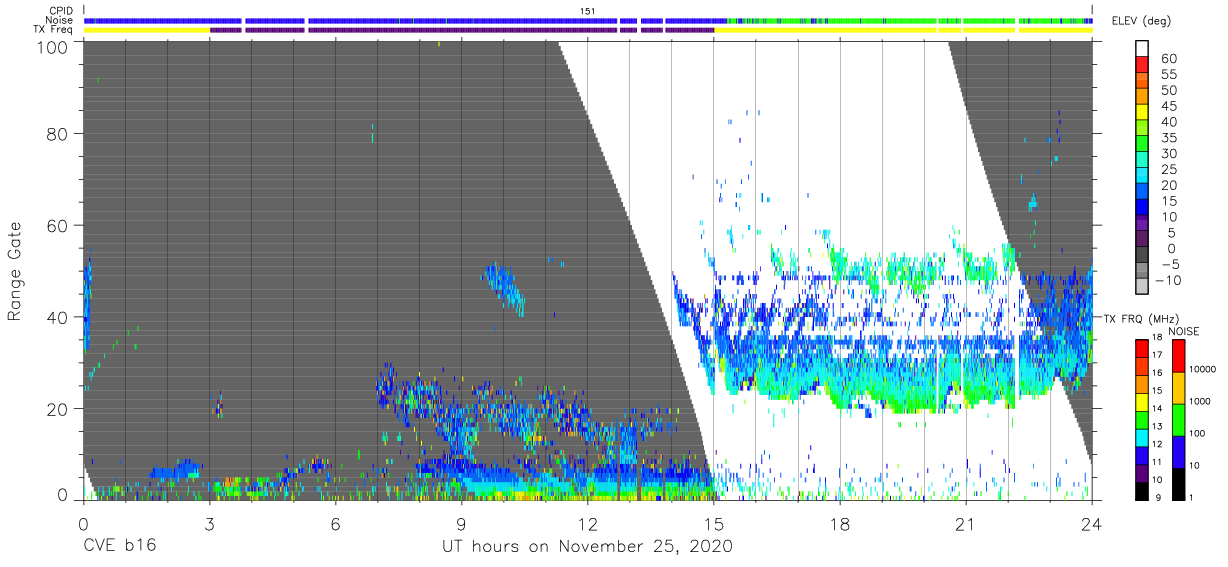Click the green NOISE swatch between 100 and 1000
The width and height of the screenshot is (1228, 567).
click(1181, 420)
